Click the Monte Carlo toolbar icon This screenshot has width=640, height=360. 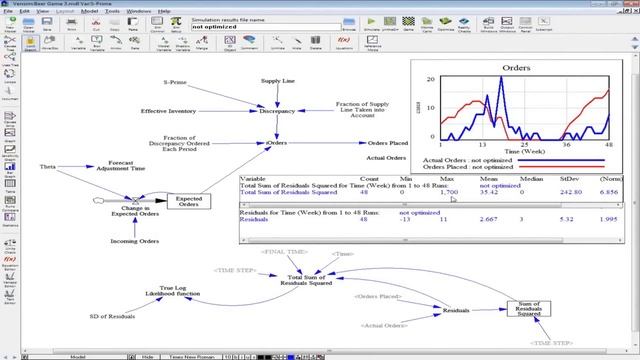pos(427,24)
